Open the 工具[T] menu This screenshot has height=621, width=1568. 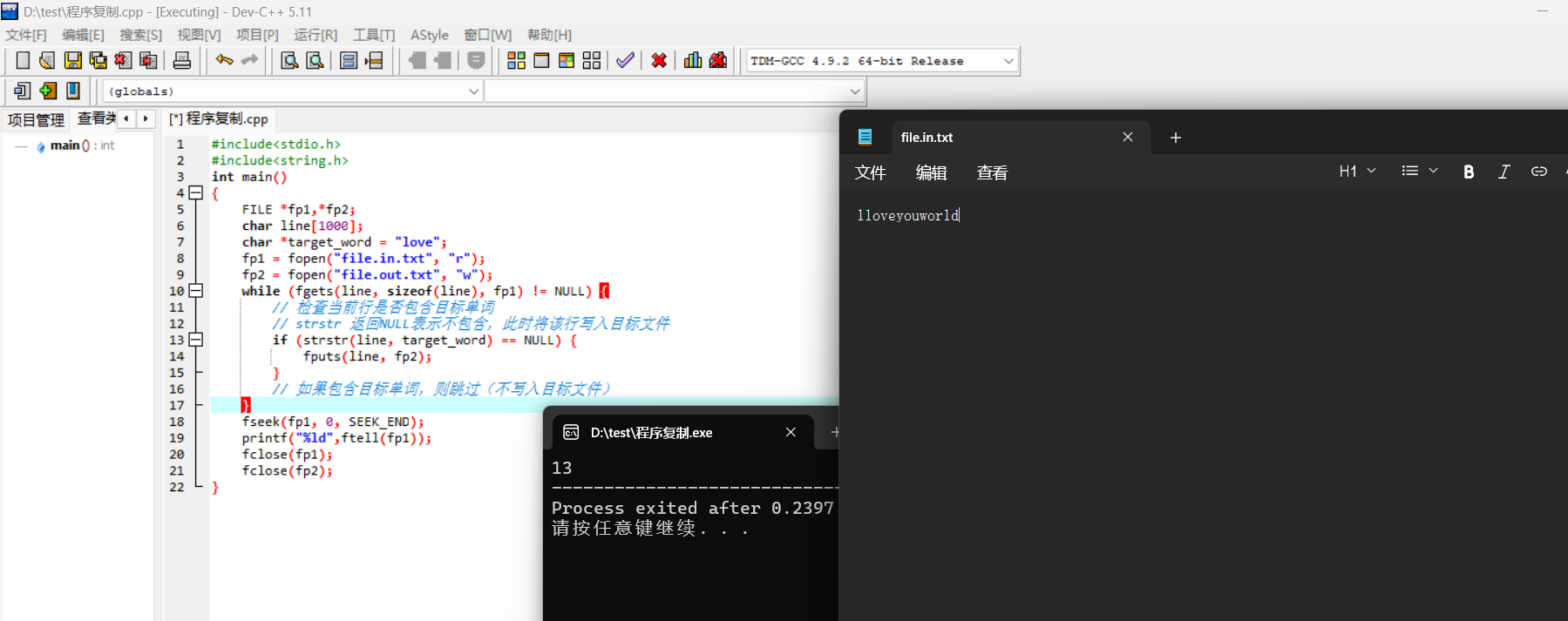tap(374, 35)
